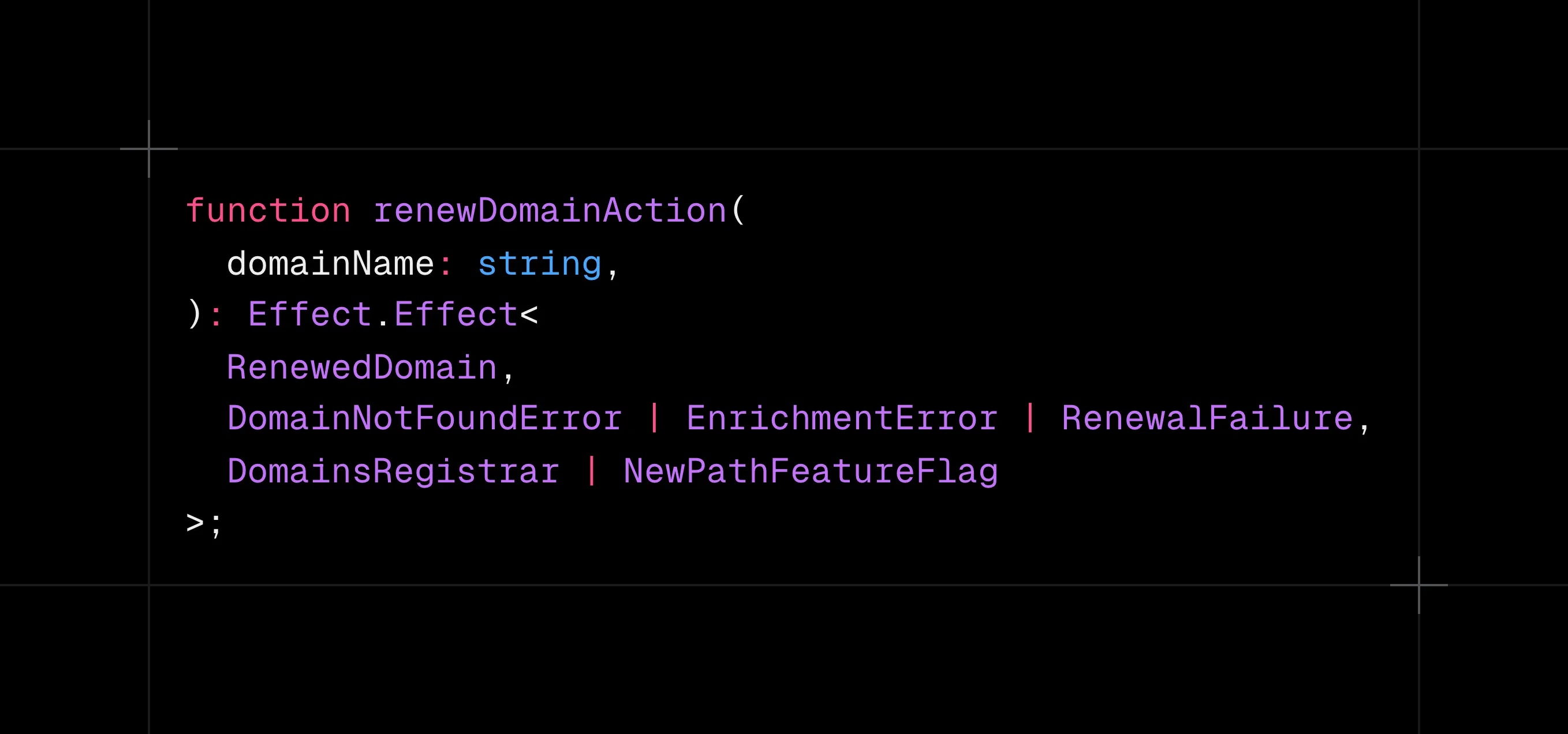The image size is (1568, 734).
Task: Click the opening parenthesis after renewDomainAction
Action: click(738, 211)
